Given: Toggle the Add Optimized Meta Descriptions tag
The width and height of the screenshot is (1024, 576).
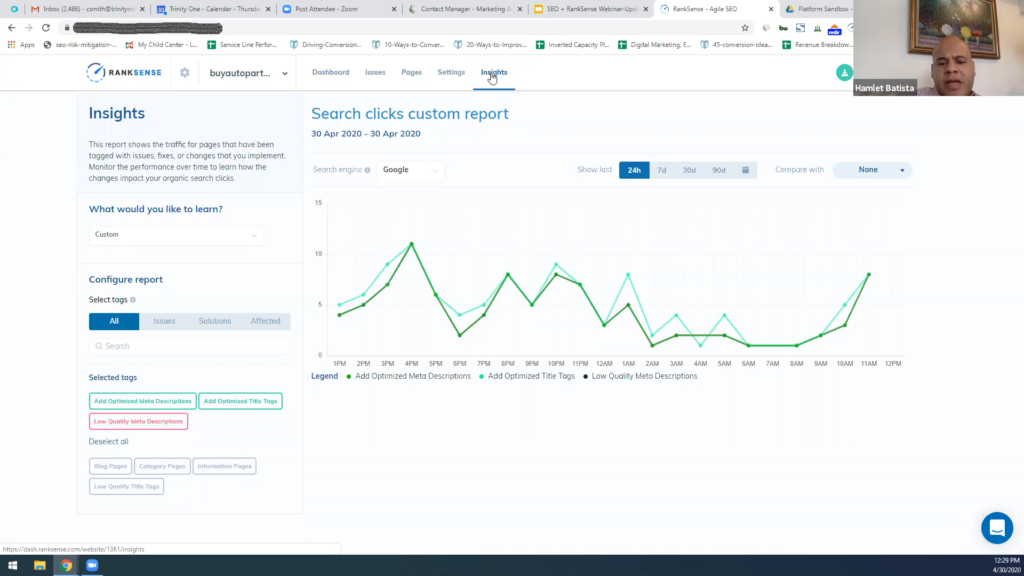Looking at the screenshot, I should pos(142,401).
